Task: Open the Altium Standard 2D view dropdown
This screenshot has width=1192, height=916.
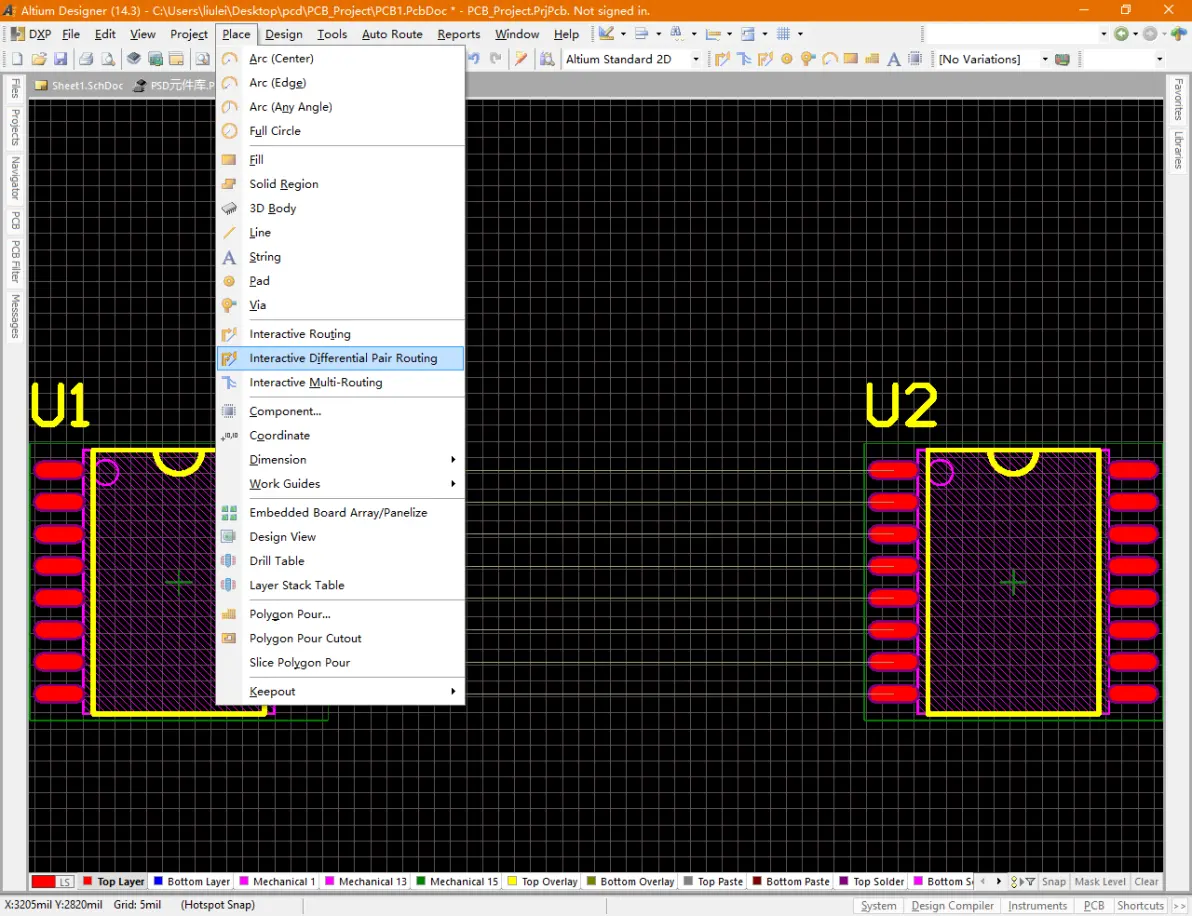Action: tap(696, 59)
